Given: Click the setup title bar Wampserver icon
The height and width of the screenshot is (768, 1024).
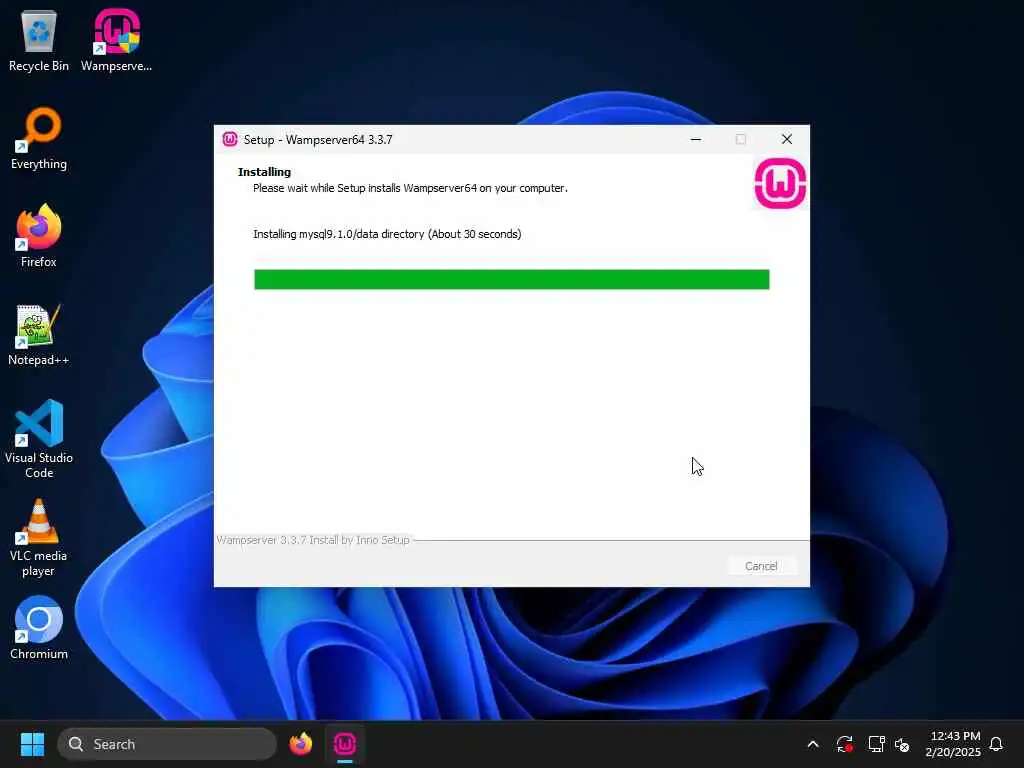Looking at the screenshot, I should [230, 139].
